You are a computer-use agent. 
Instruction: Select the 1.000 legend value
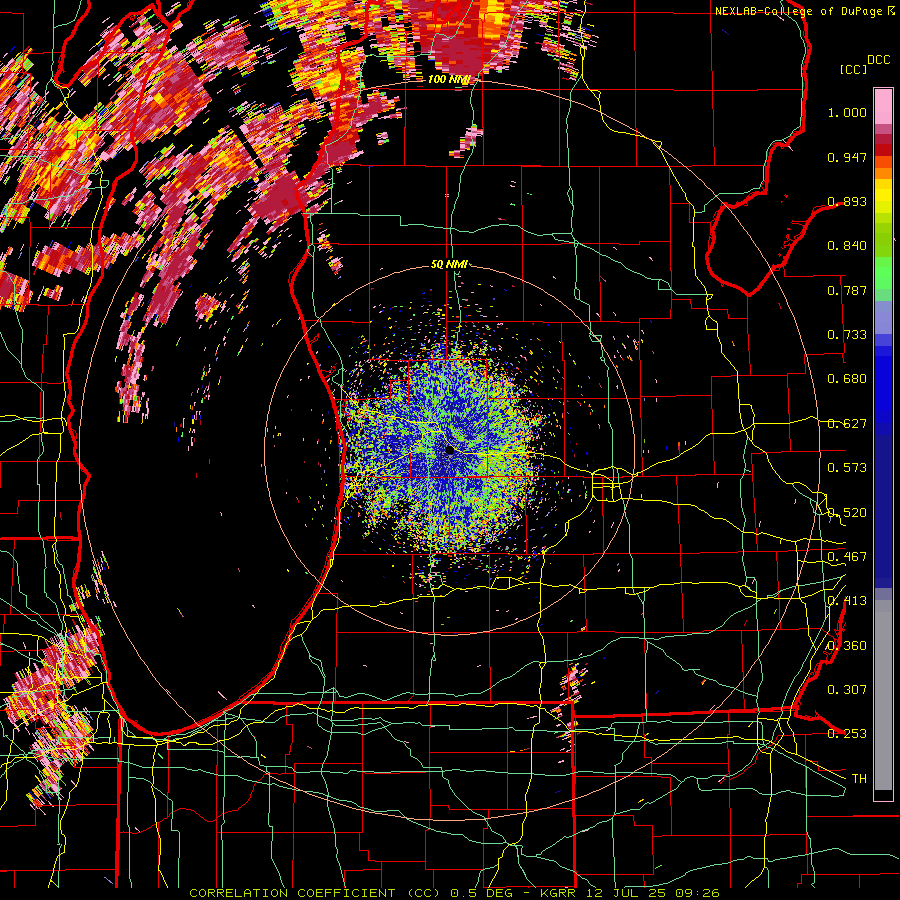pos(847,112)
